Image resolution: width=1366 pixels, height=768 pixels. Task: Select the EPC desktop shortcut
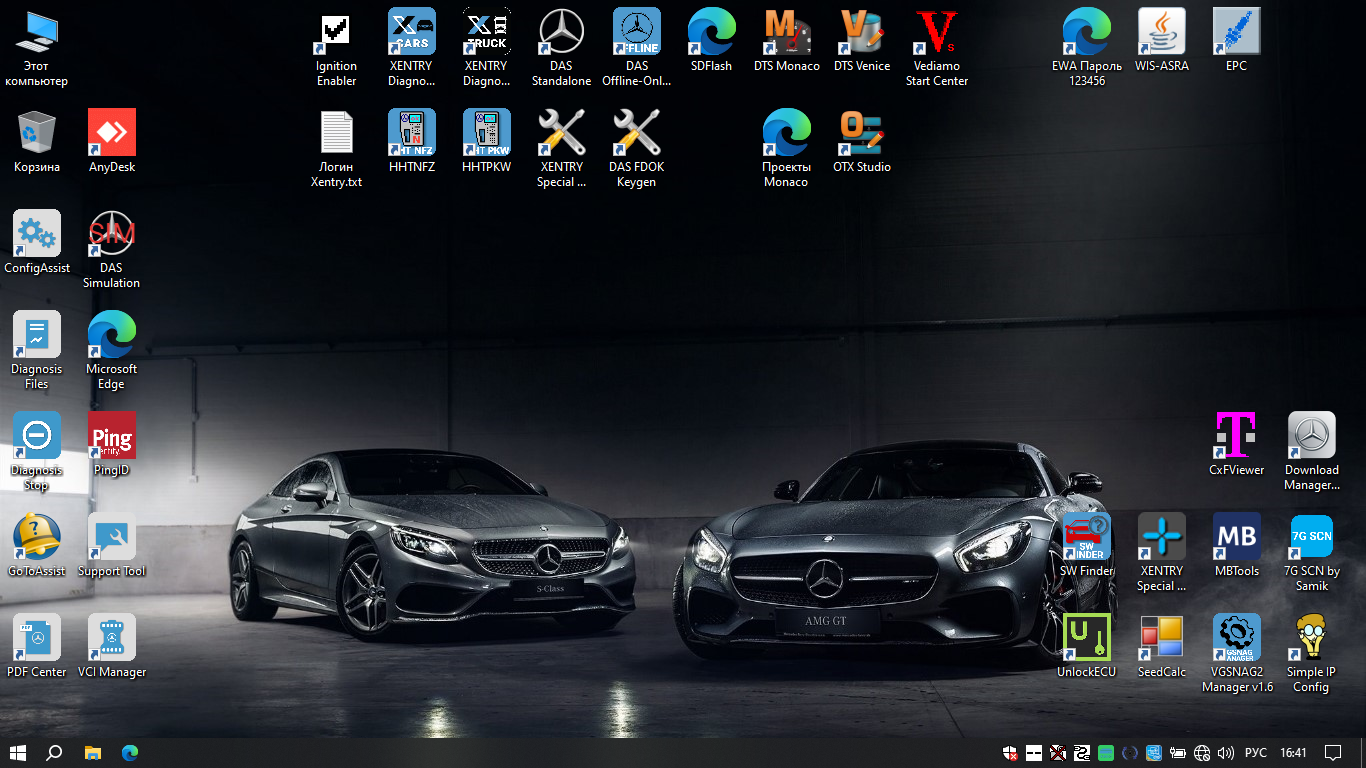pyautogui.click(x=1236, y=33)
